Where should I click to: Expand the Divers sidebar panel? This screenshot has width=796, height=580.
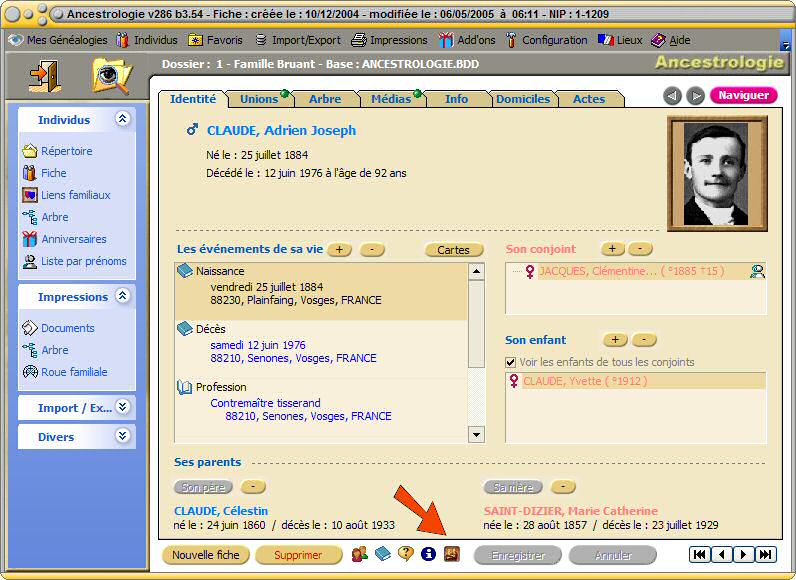click(122, 437)
